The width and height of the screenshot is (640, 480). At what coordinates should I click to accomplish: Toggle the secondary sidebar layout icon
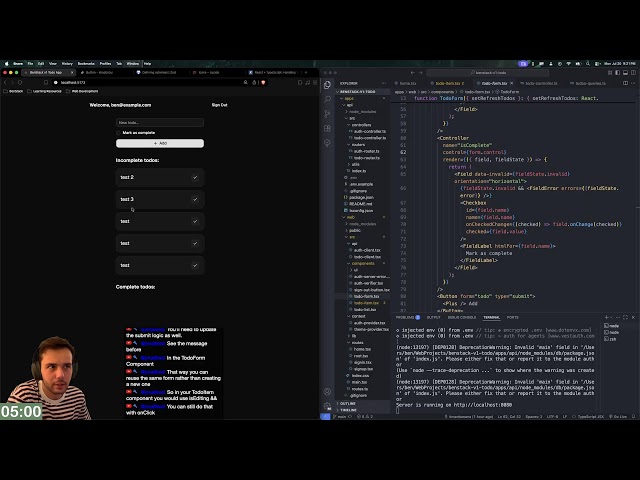(x=633, y=73)
